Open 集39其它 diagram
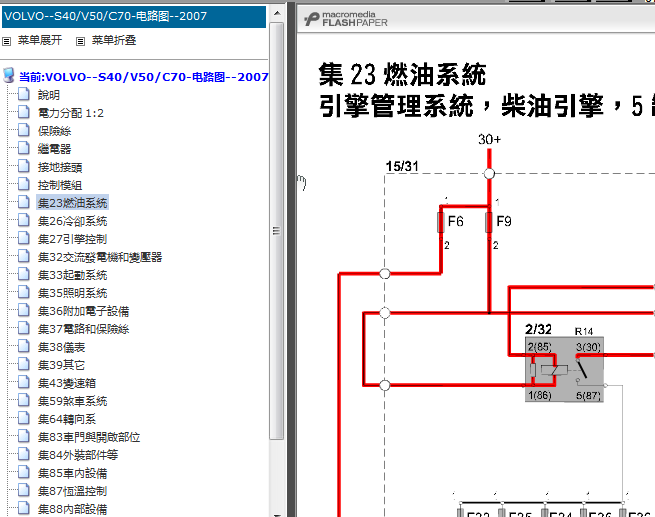 [x=61, y=365]
